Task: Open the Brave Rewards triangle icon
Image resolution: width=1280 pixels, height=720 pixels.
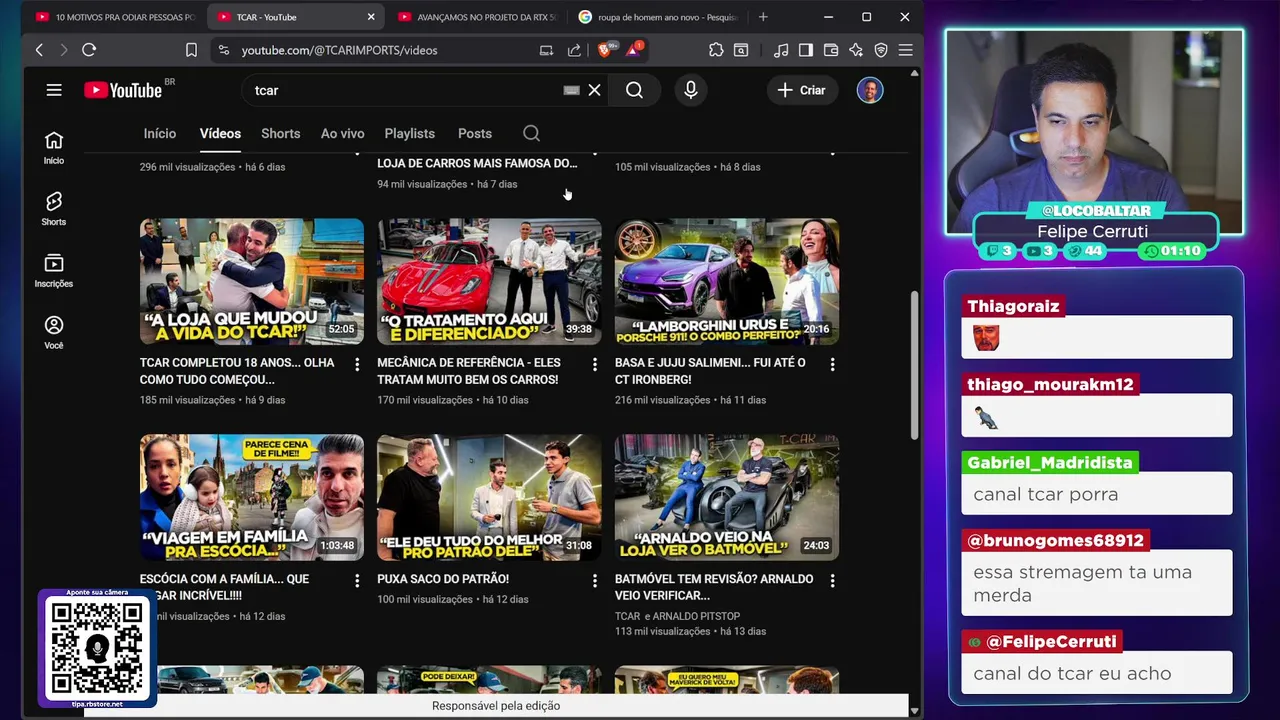Action: tap(633, 49)
